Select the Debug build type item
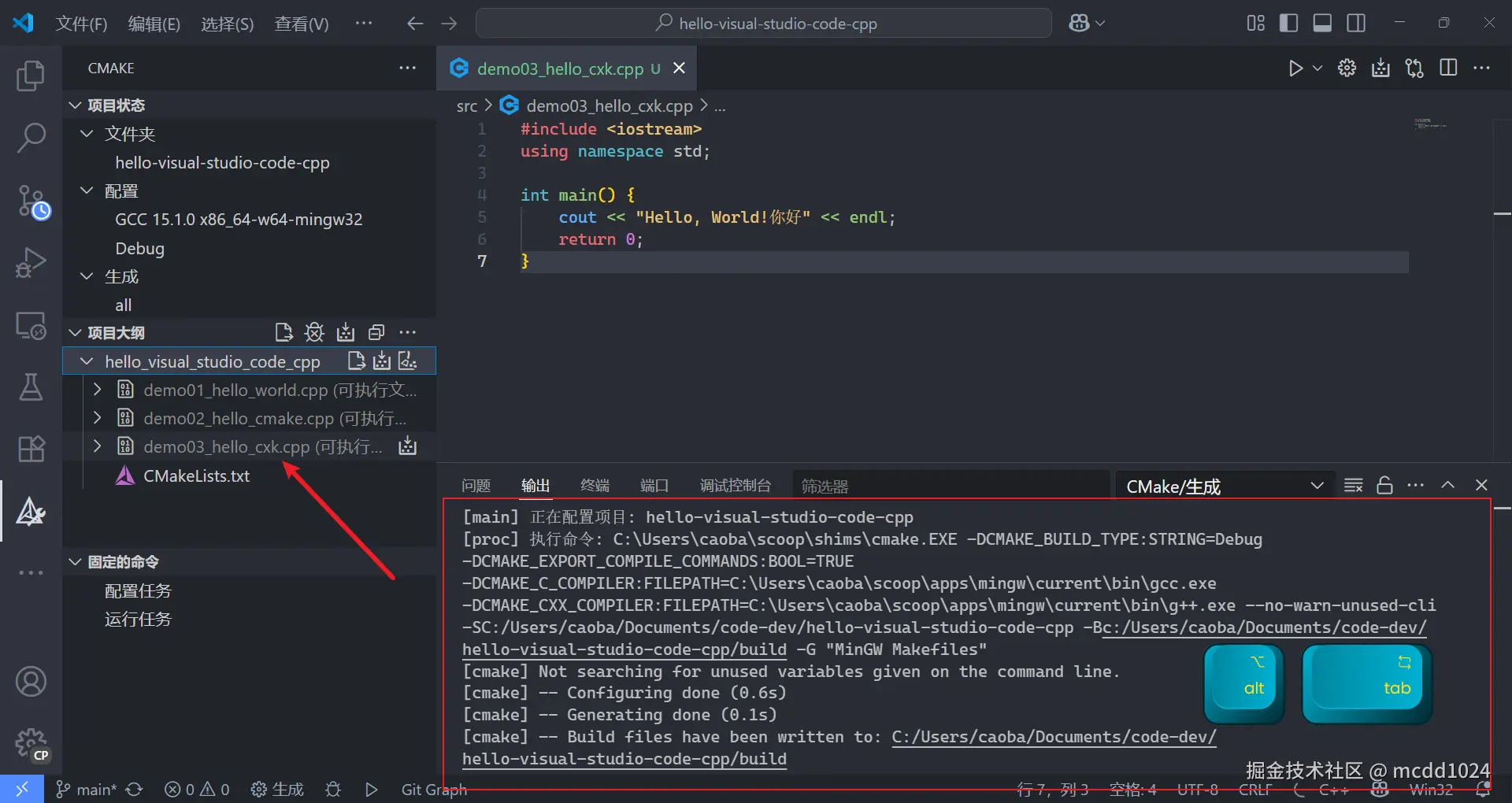This screenshot has height=803, width=1512. (x=140, y=248)
